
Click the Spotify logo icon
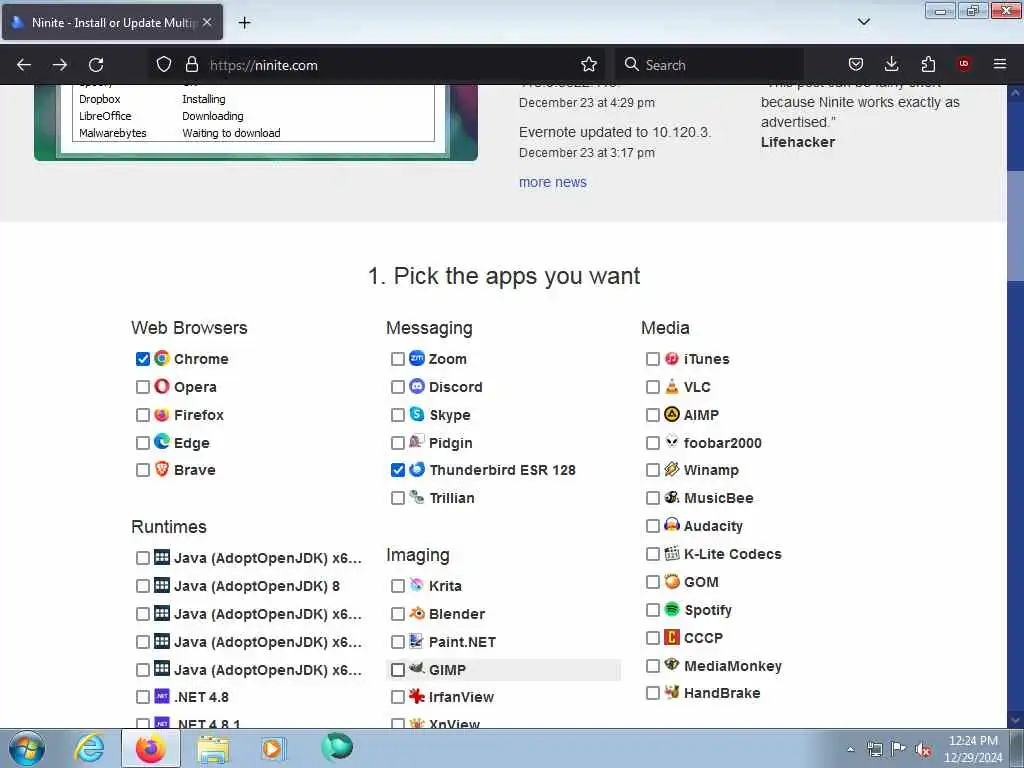tap(671, 609)
